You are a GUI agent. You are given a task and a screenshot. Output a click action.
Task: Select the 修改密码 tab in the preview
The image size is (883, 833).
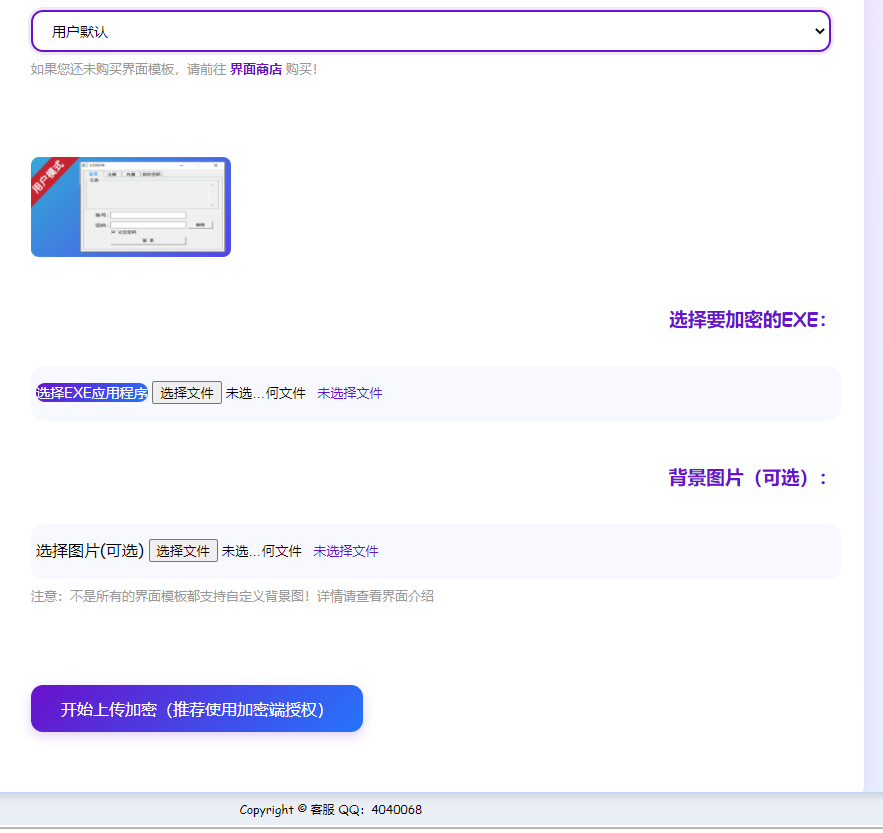tap(151, 174)
